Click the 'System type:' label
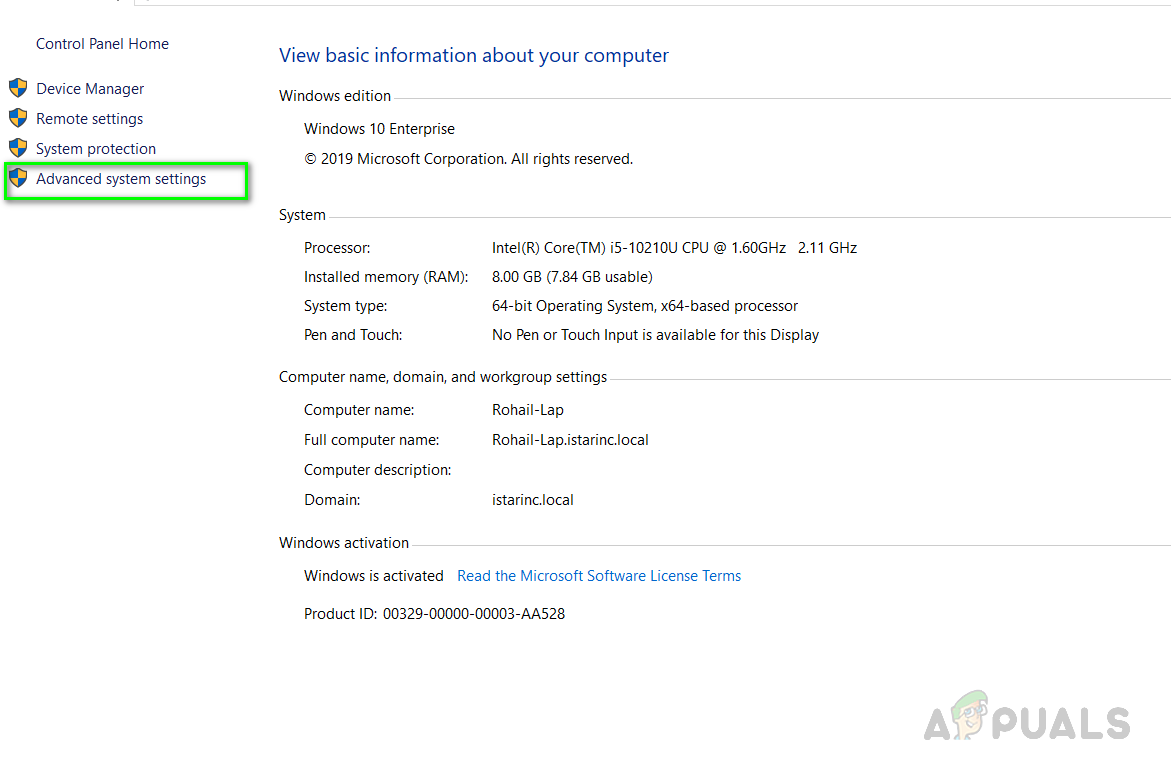The image size is (1171, 784). click(x=345, y=306)
